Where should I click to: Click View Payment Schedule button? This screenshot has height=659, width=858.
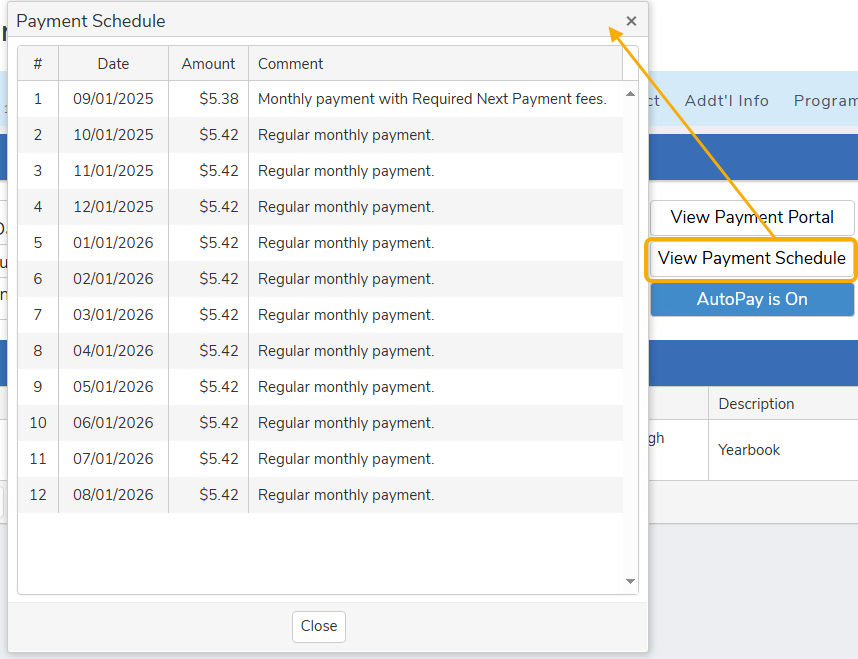(752, 258)
